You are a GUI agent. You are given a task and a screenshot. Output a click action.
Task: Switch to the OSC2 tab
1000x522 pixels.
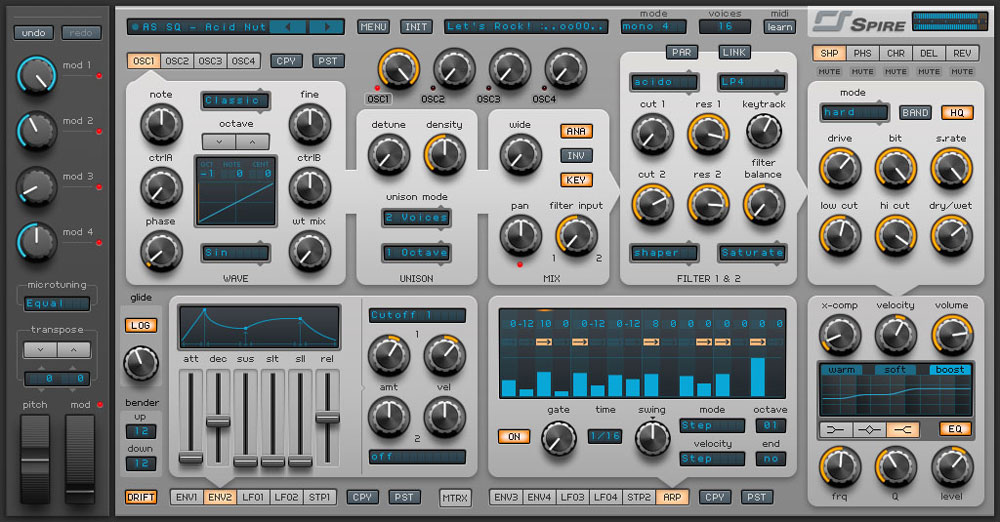(x=177, y=61)
